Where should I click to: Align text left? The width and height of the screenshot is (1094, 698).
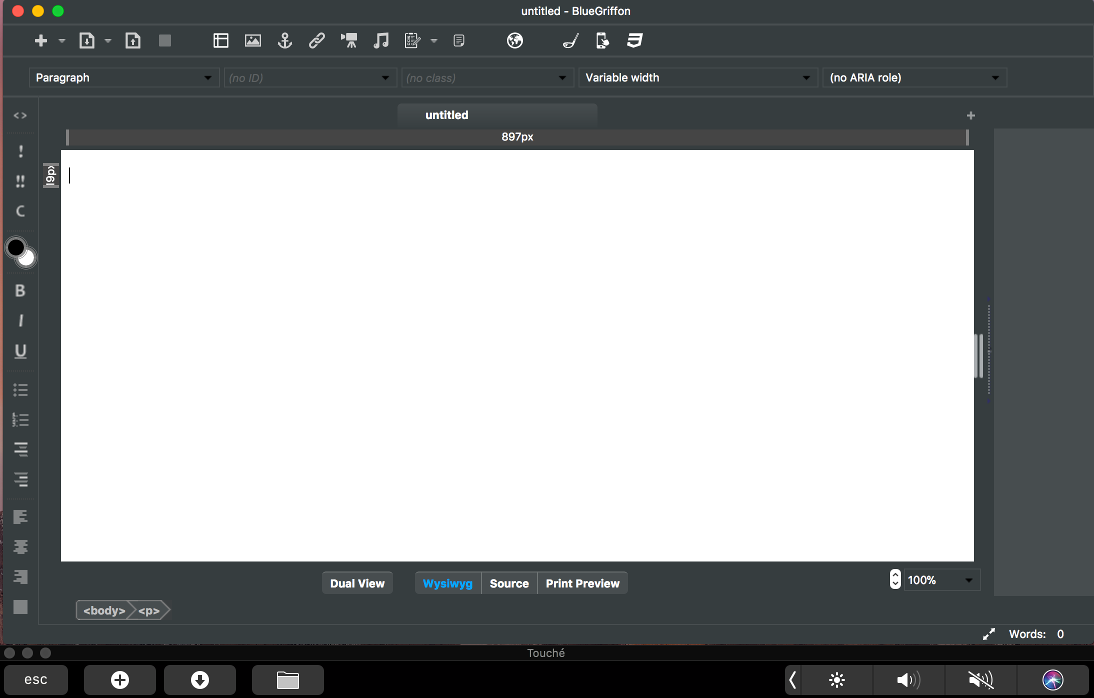[20, 517]
